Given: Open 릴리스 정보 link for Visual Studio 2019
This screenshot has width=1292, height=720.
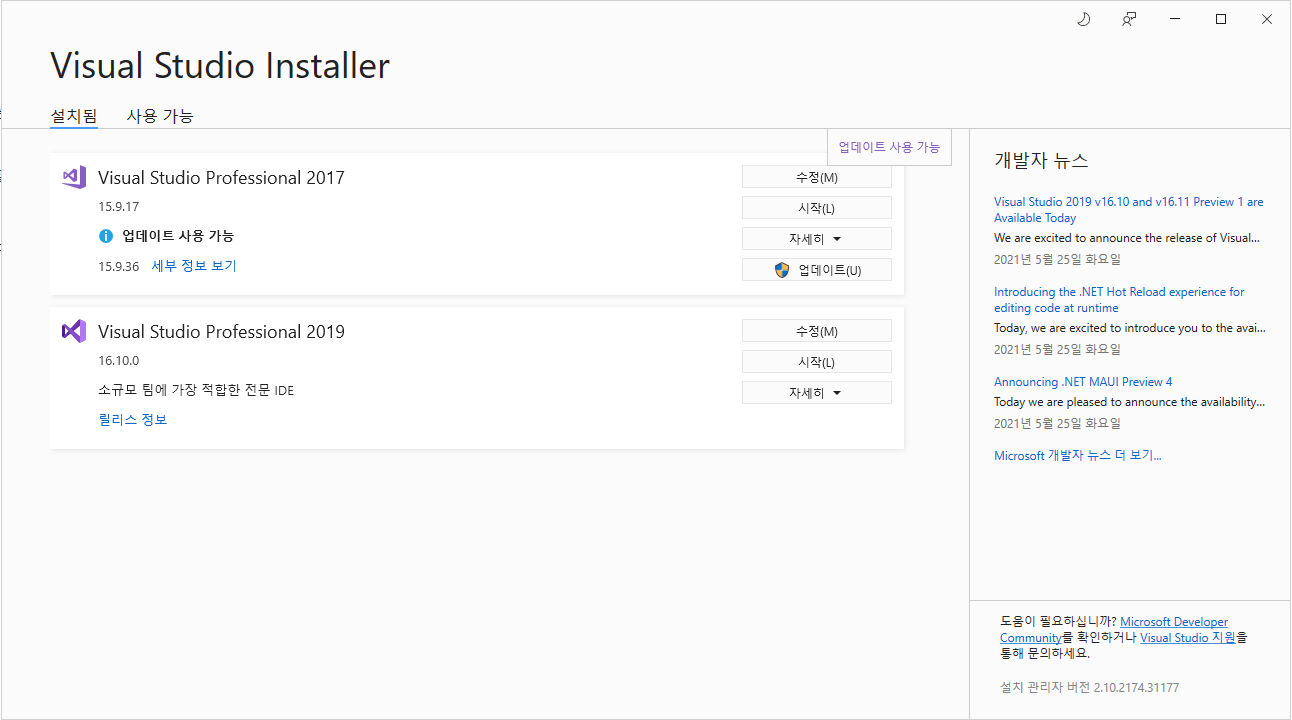Looking at the screenshot, I should [x=133, y=420].
